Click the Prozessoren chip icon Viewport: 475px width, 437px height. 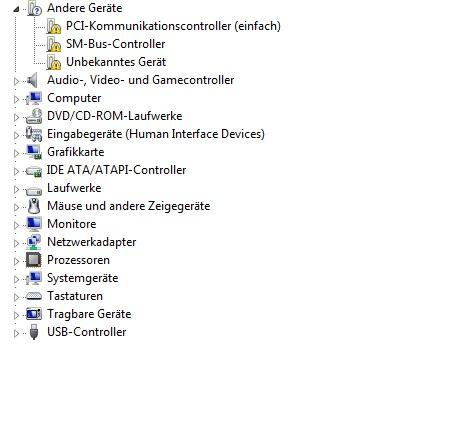tap(34, 260)
